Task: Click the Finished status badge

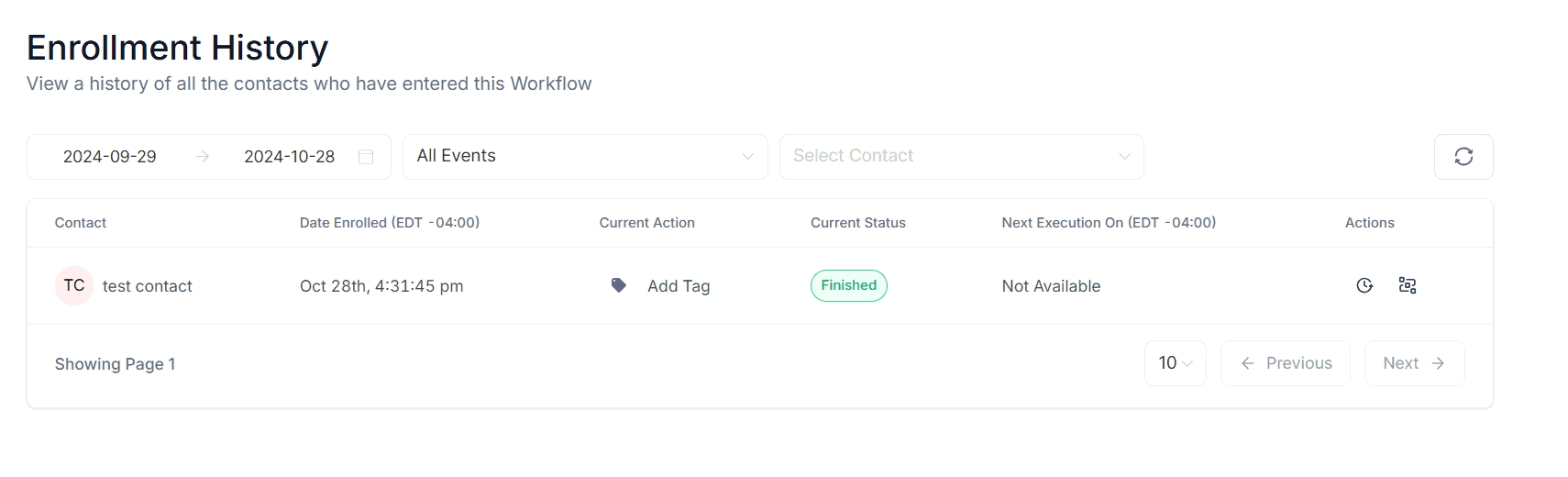Action: (848, 285)
